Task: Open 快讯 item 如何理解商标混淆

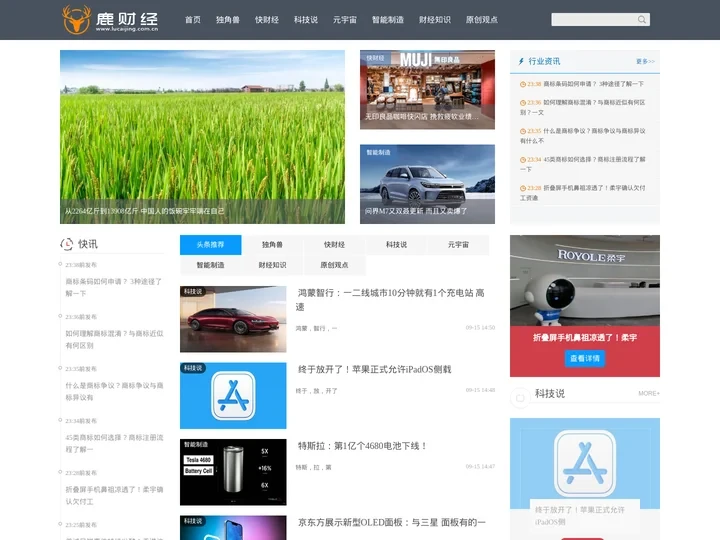Action: click(x=114, y=339)
